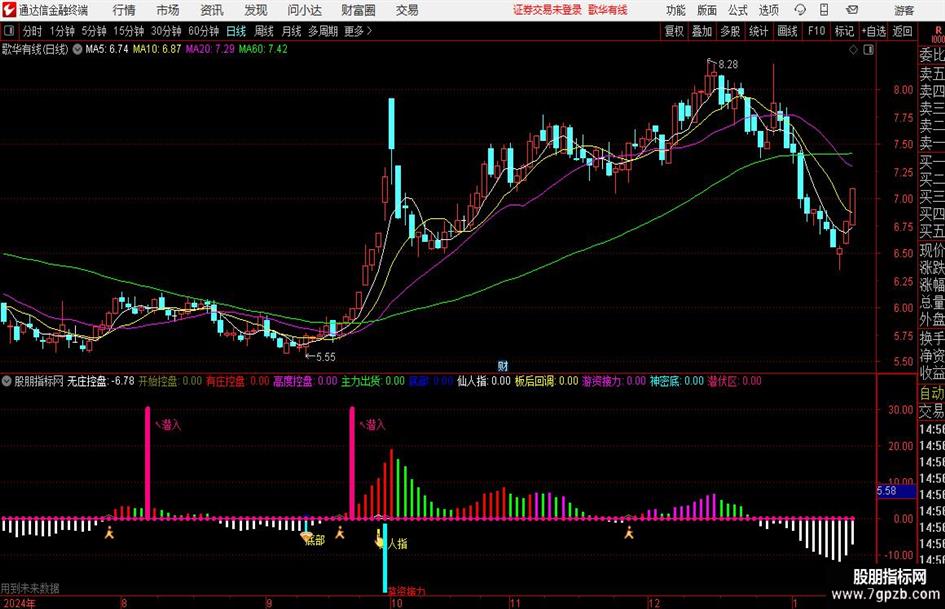Click the 8.28 high price label

pos(728,65)
